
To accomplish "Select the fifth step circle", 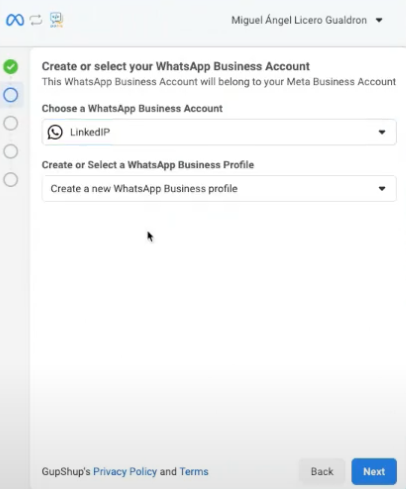I will pyautogui.click(x=11, y=180).
